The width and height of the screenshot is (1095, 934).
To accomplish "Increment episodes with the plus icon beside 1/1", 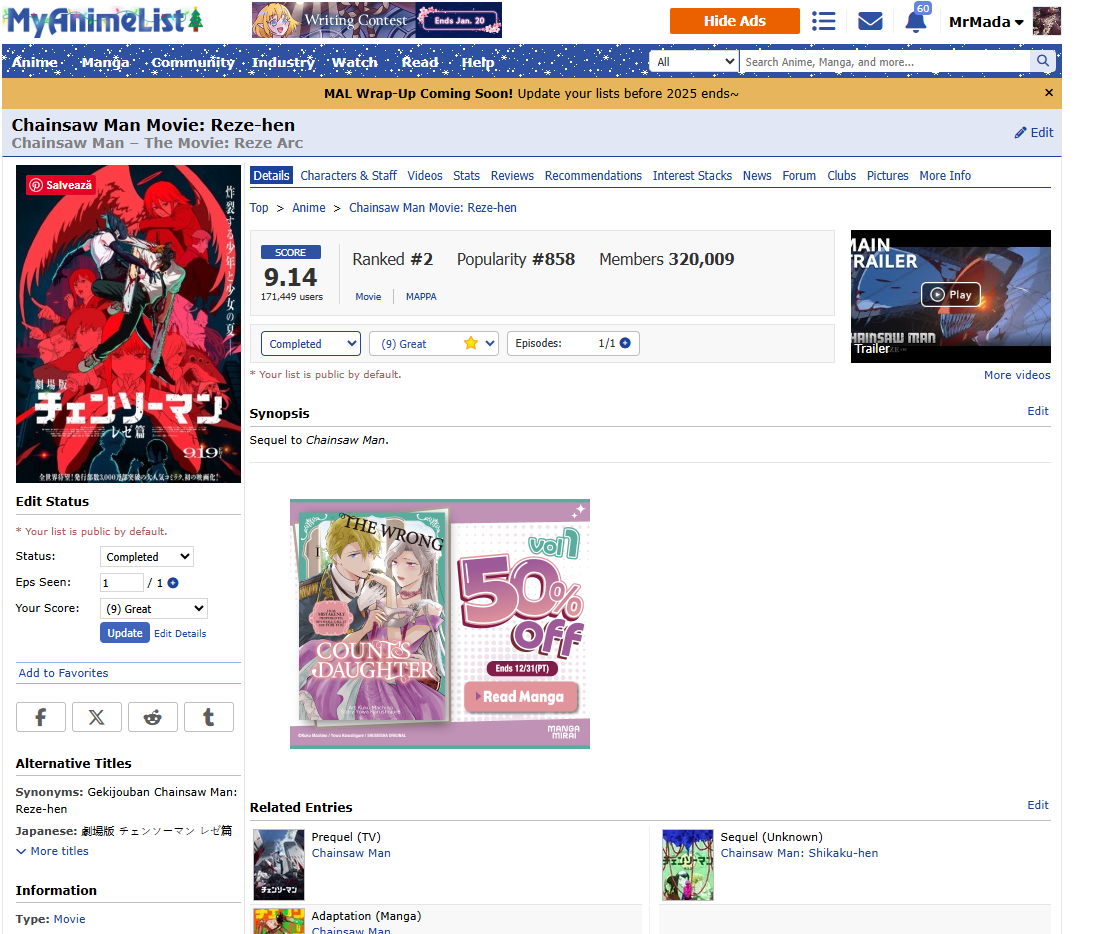I will (625, 343).
